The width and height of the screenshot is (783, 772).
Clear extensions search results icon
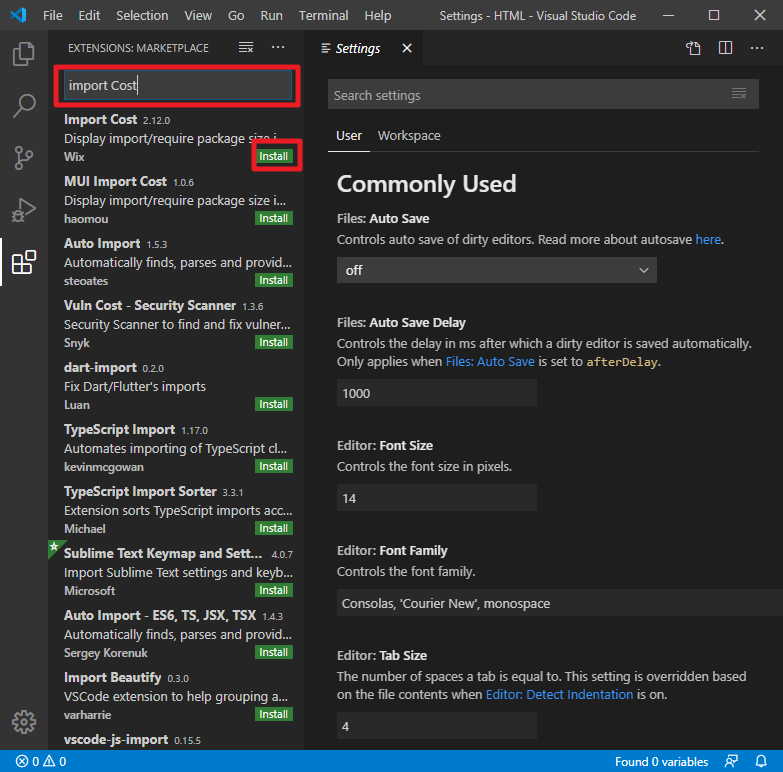(x=246, y=48)
